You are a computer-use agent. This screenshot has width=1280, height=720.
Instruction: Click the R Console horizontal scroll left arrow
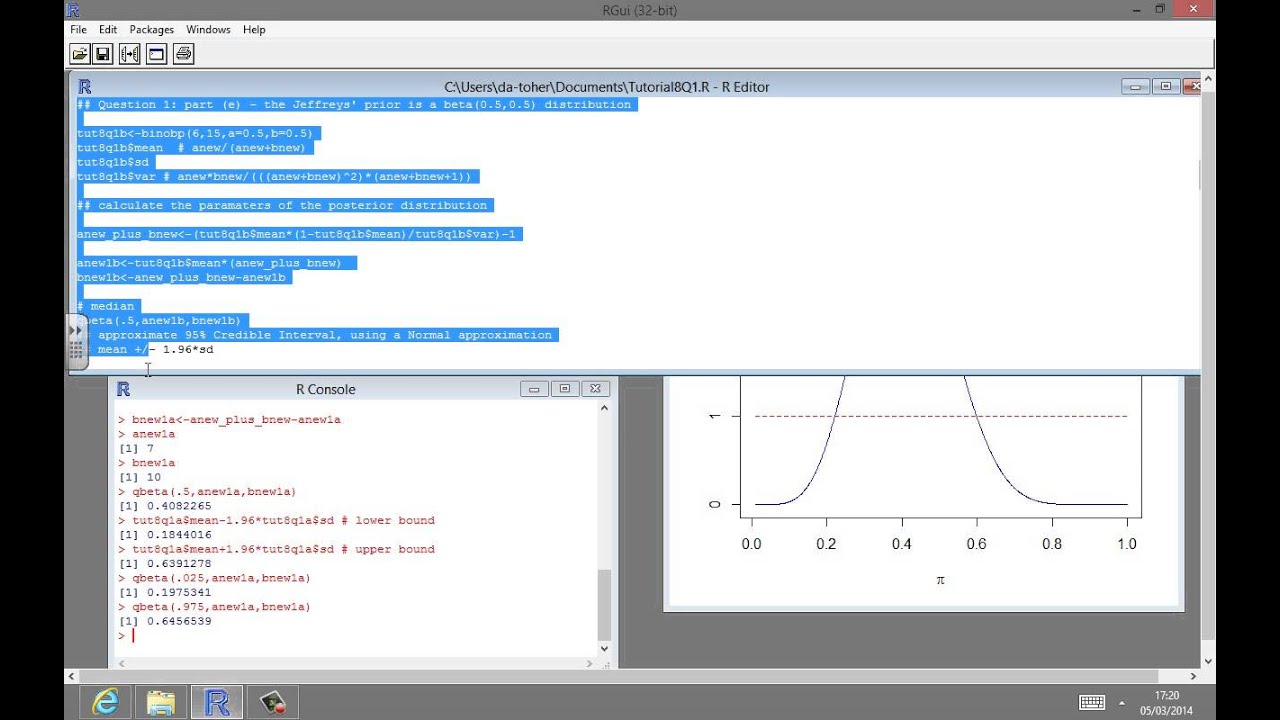coord(120,663)
